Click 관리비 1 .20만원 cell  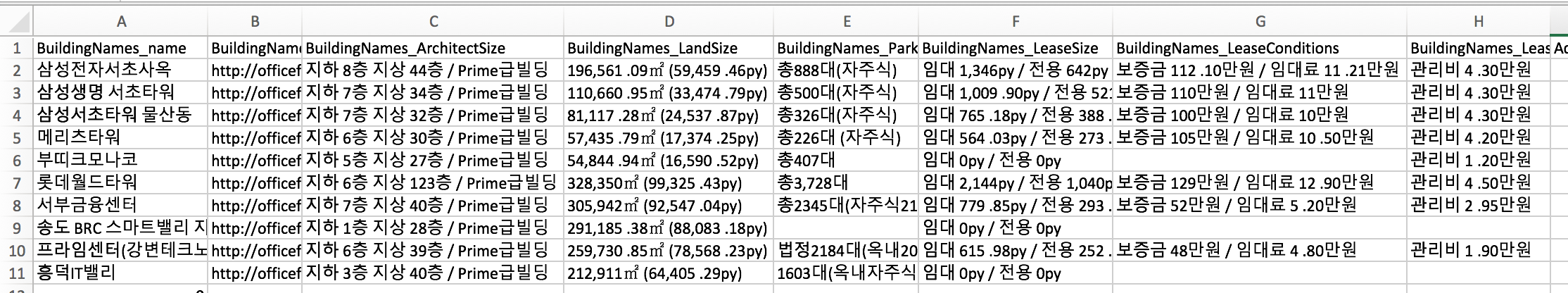point(1478,161)
